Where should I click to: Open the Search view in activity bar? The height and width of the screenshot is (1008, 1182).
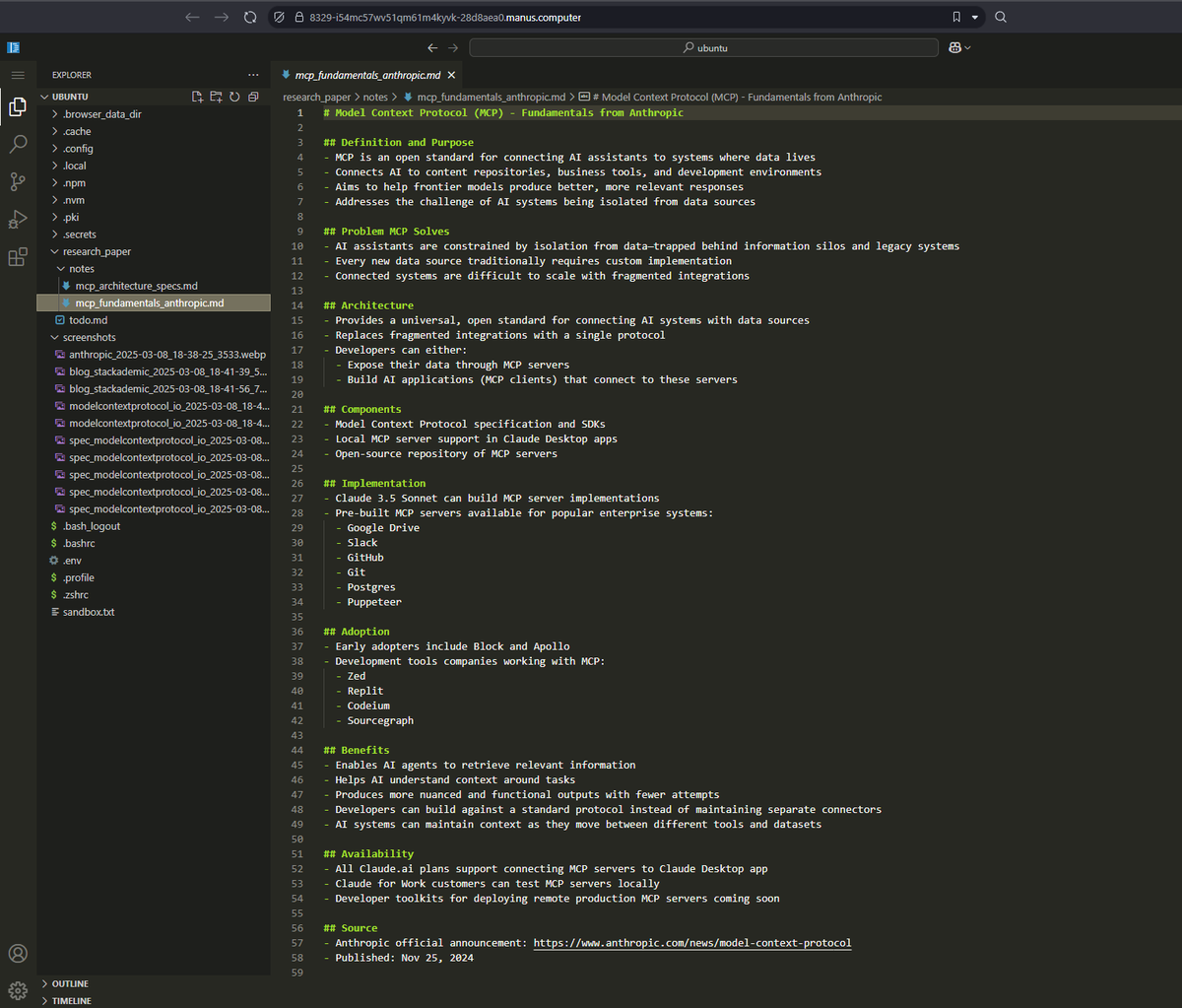coord(18,144)
